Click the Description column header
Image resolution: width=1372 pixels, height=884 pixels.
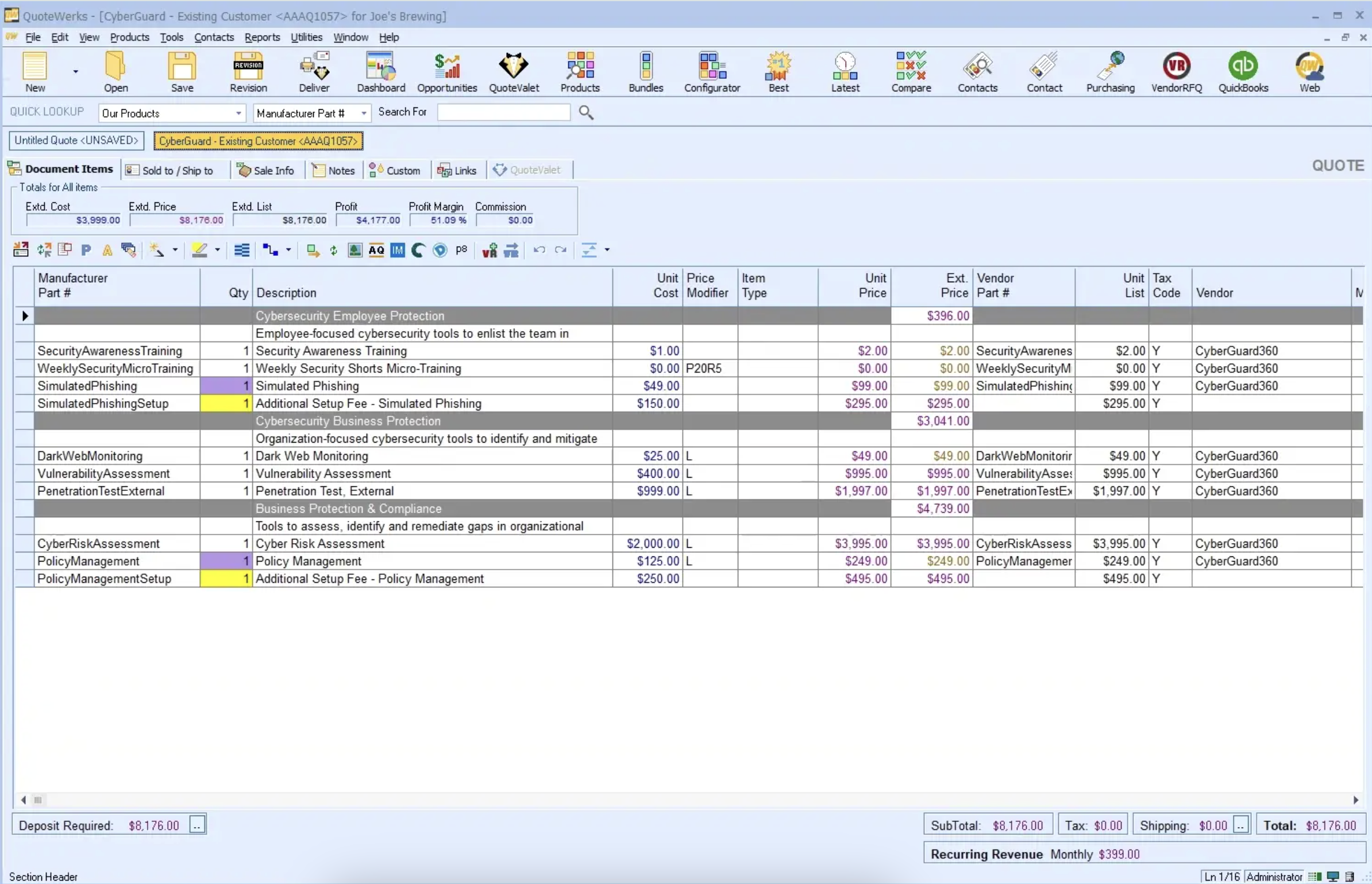[x=433, y=286]
